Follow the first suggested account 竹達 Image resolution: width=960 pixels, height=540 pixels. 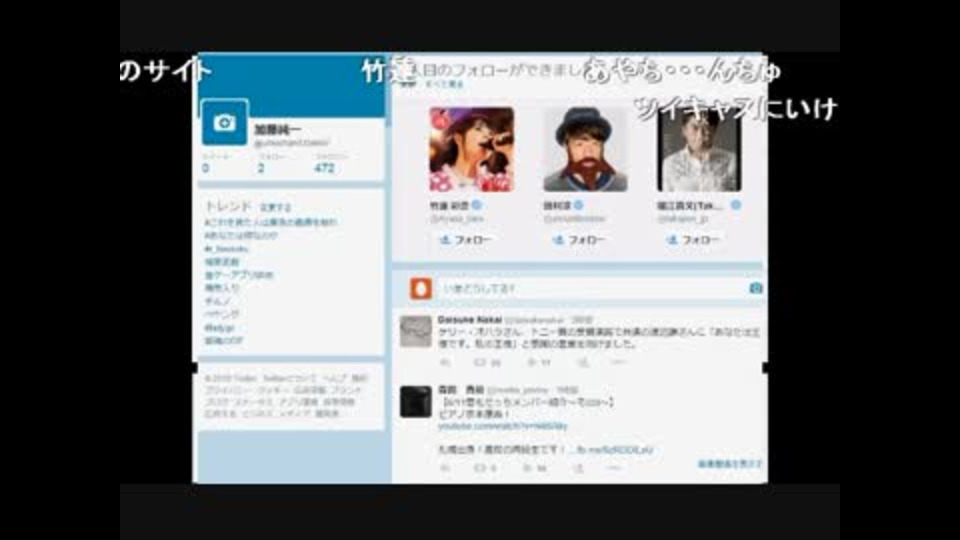coord(466,240)
